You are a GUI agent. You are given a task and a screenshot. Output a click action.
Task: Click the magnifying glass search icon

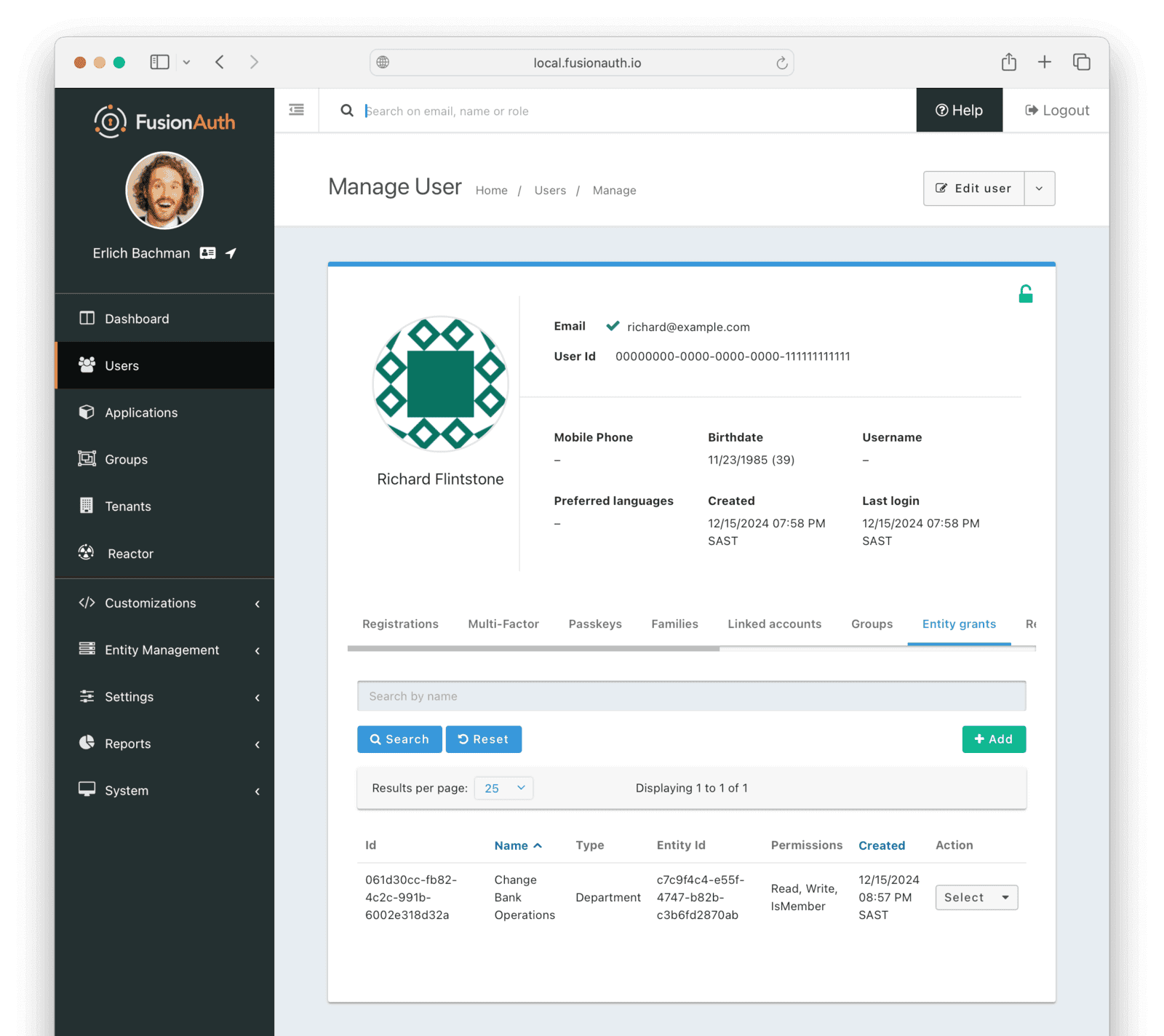click(347, 111)
